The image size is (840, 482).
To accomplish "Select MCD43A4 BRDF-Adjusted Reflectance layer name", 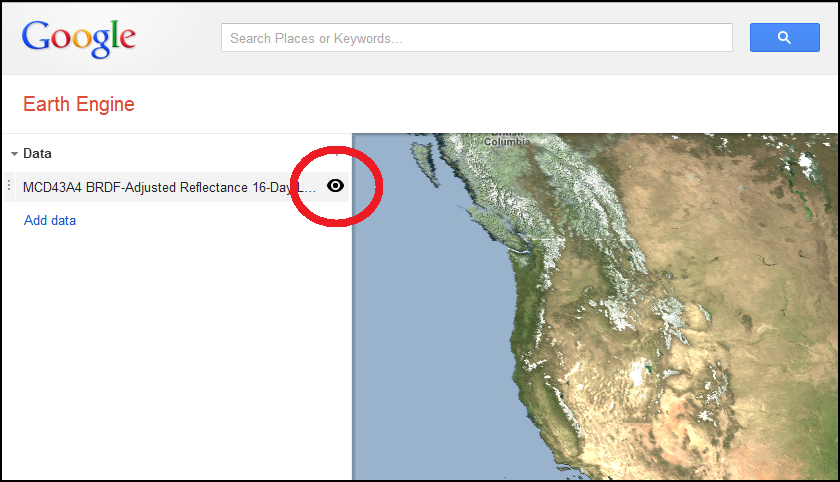I will 169,187.
